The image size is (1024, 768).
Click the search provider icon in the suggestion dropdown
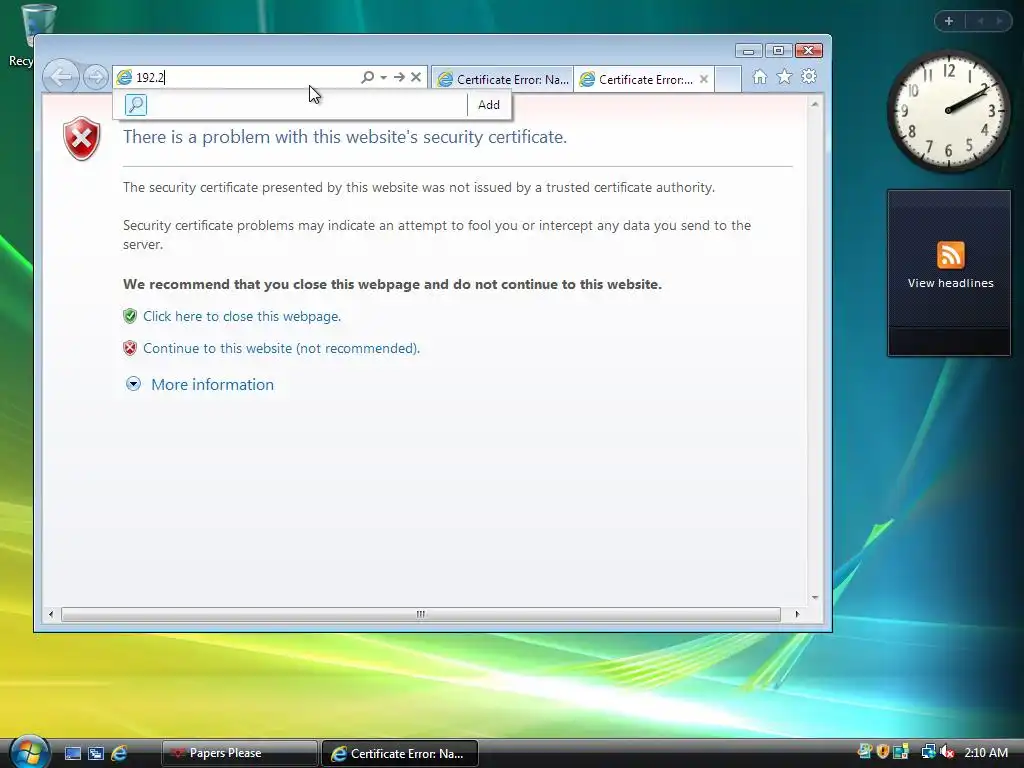(136, 104)
